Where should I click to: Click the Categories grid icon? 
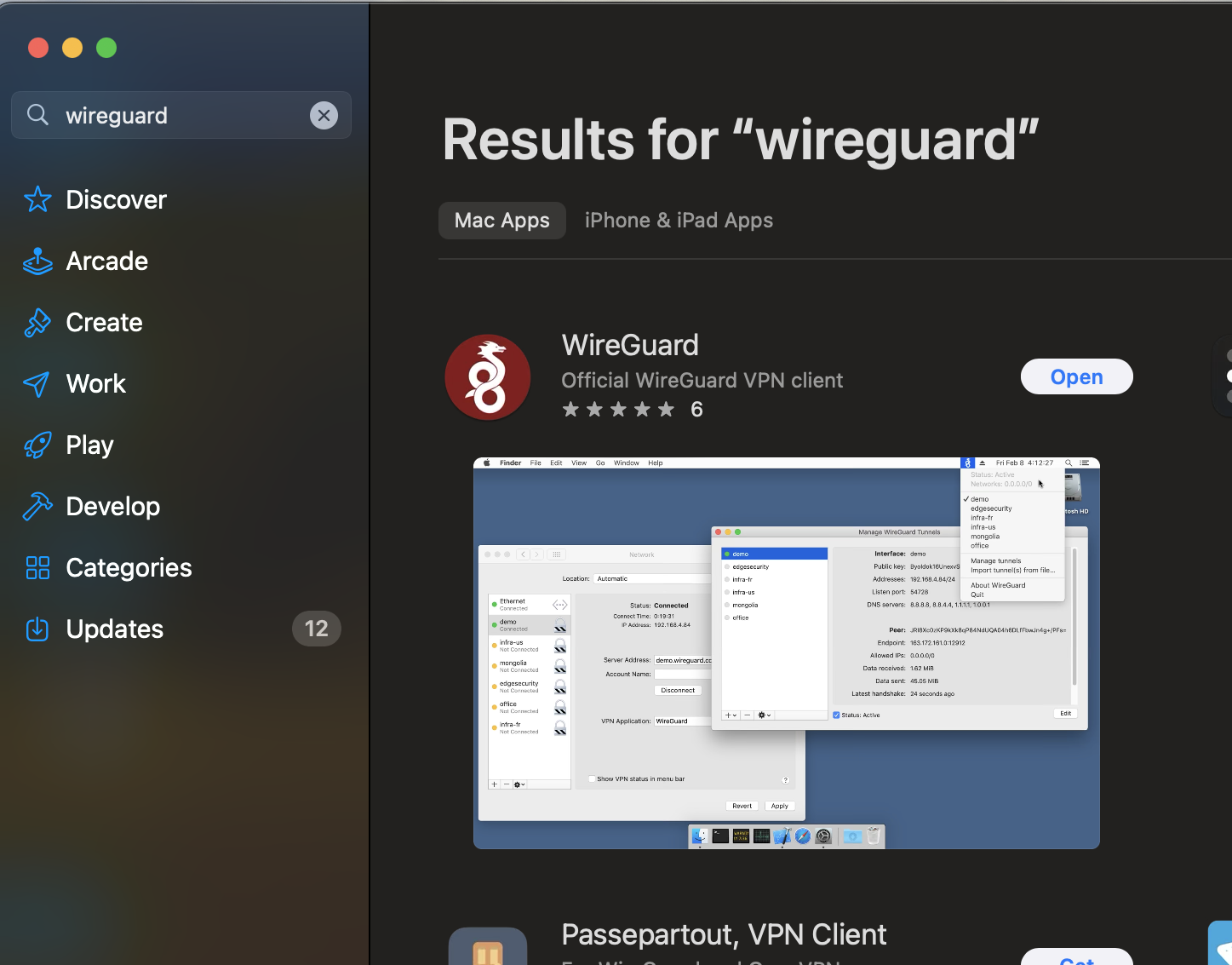(x=37, y=567)
